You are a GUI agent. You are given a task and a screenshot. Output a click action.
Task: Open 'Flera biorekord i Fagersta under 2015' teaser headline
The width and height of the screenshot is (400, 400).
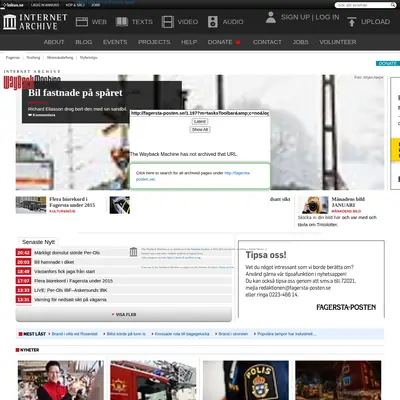[x=72, y=202]
